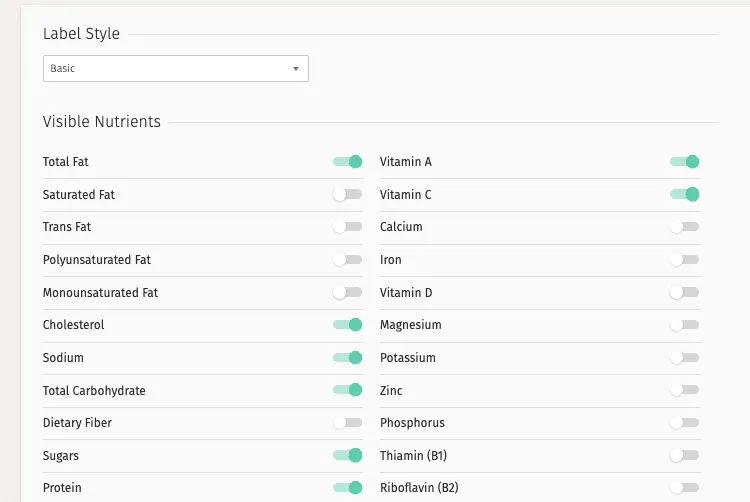The width and height of the screenshot is (750, 502).
Task: Enable the Saturated Fat toggle
Action: 348,194
